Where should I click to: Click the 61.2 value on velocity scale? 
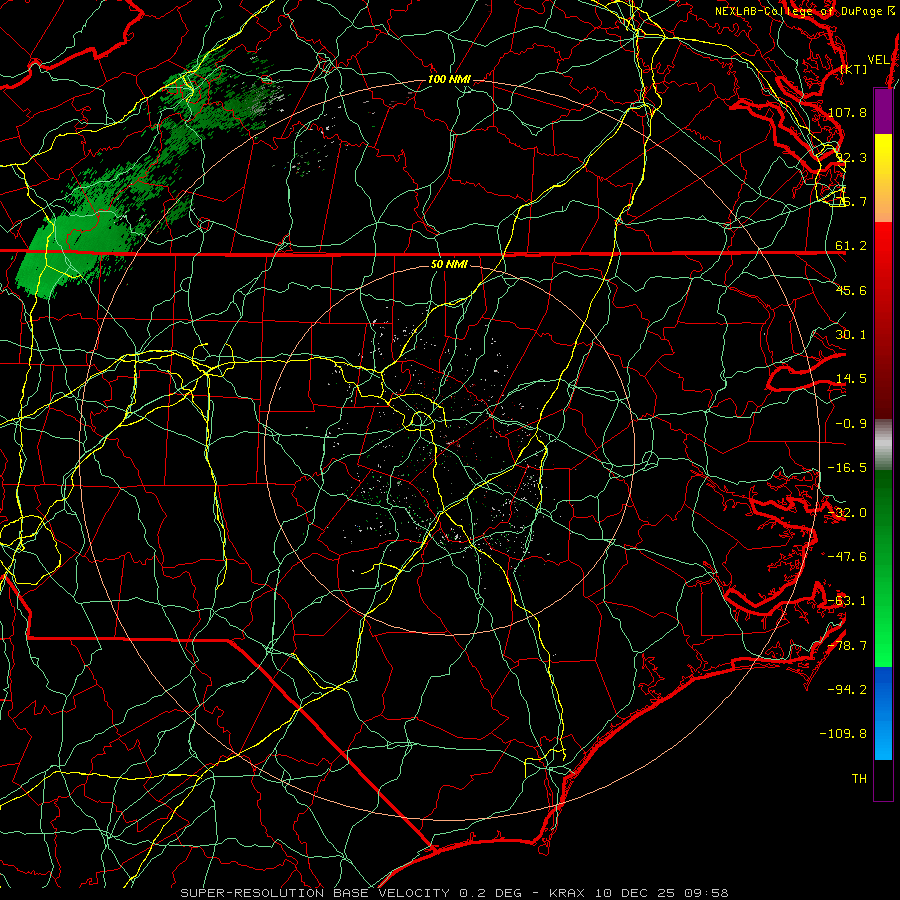[x=851, y=246]
